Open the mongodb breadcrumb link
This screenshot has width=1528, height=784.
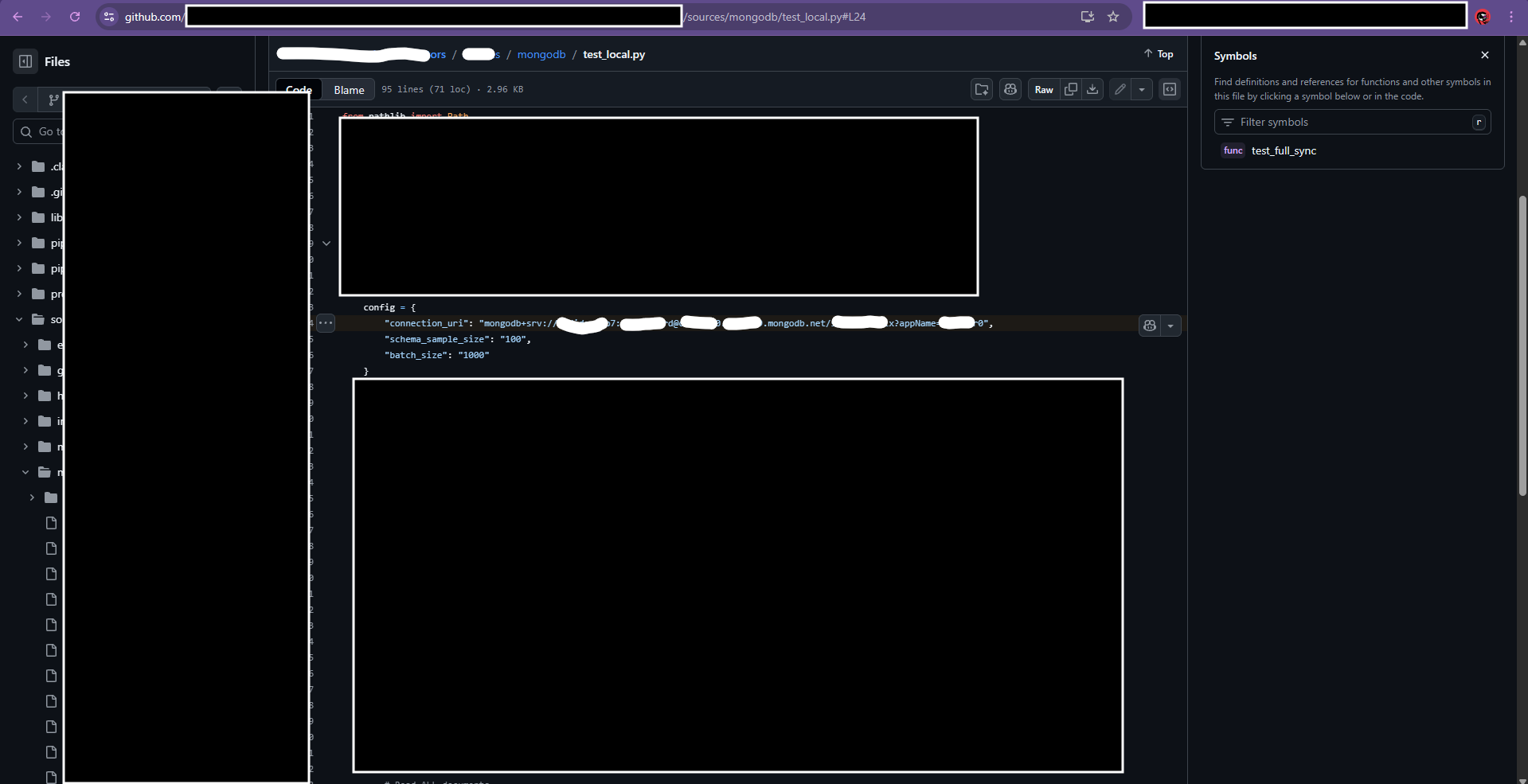[x=541, y=54]
